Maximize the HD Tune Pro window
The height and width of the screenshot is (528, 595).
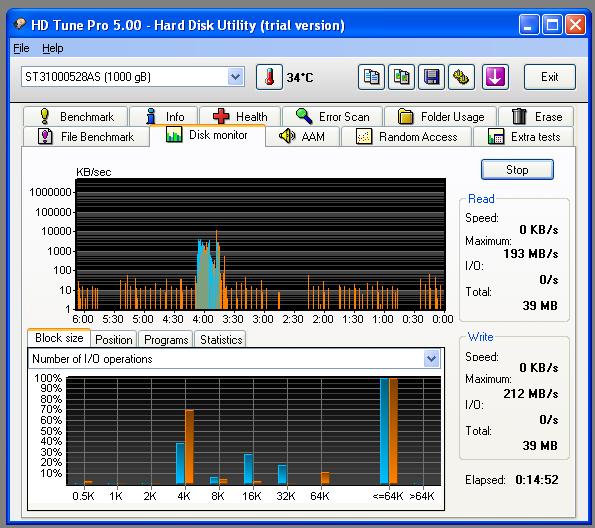pos(552,25)
